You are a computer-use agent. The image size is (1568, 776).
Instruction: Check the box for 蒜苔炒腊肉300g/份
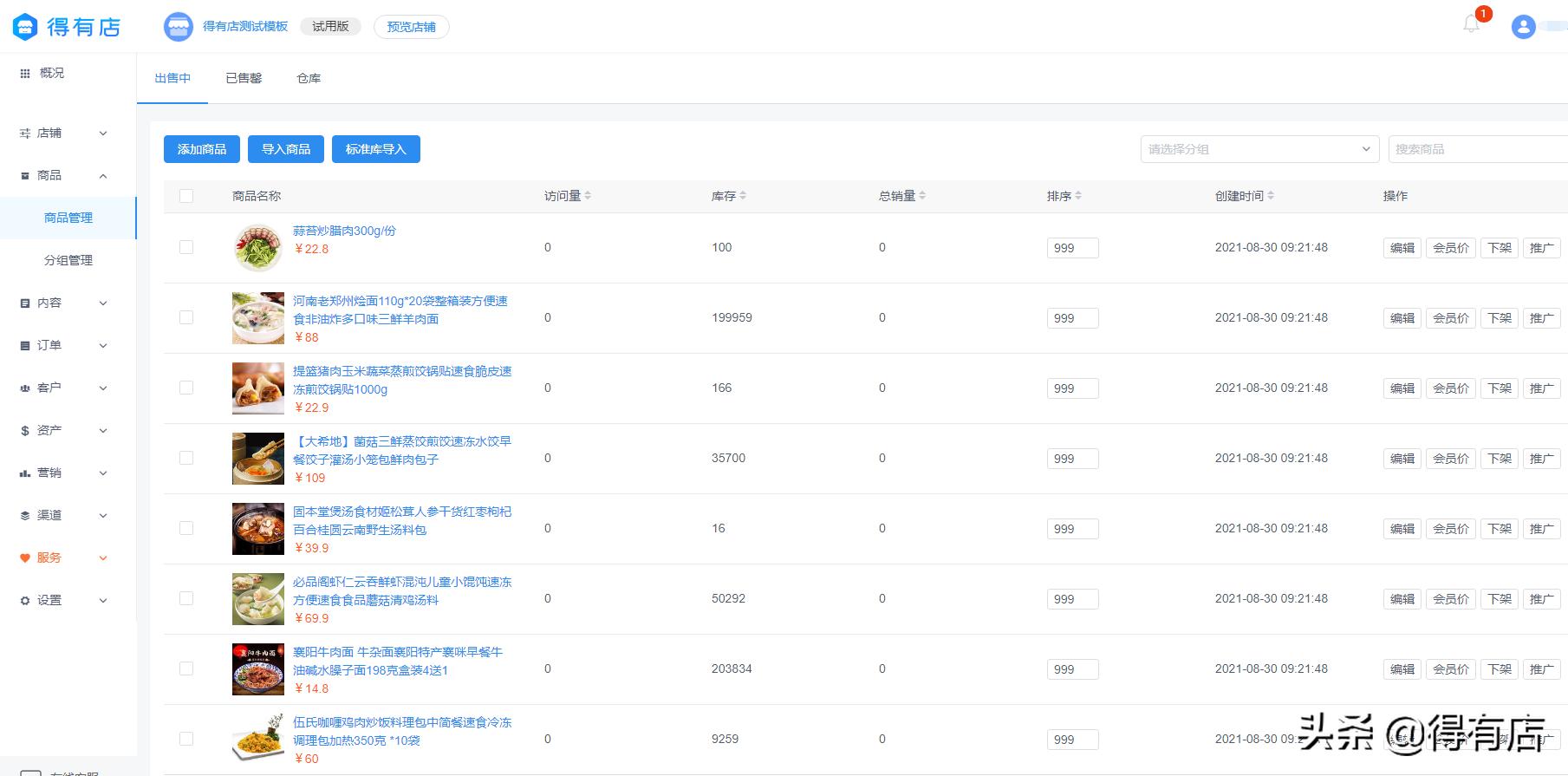[186, 247]
